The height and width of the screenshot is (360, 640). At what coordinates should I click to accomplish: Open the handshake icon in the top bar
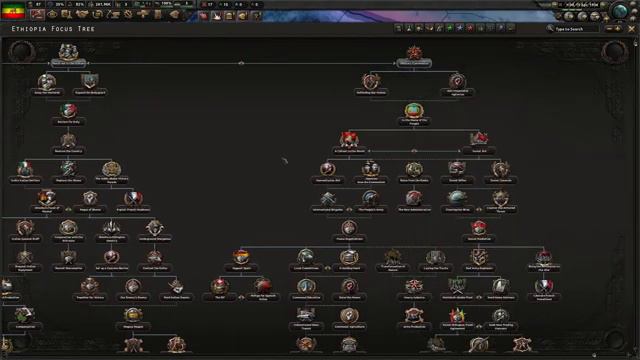[82, 15]
